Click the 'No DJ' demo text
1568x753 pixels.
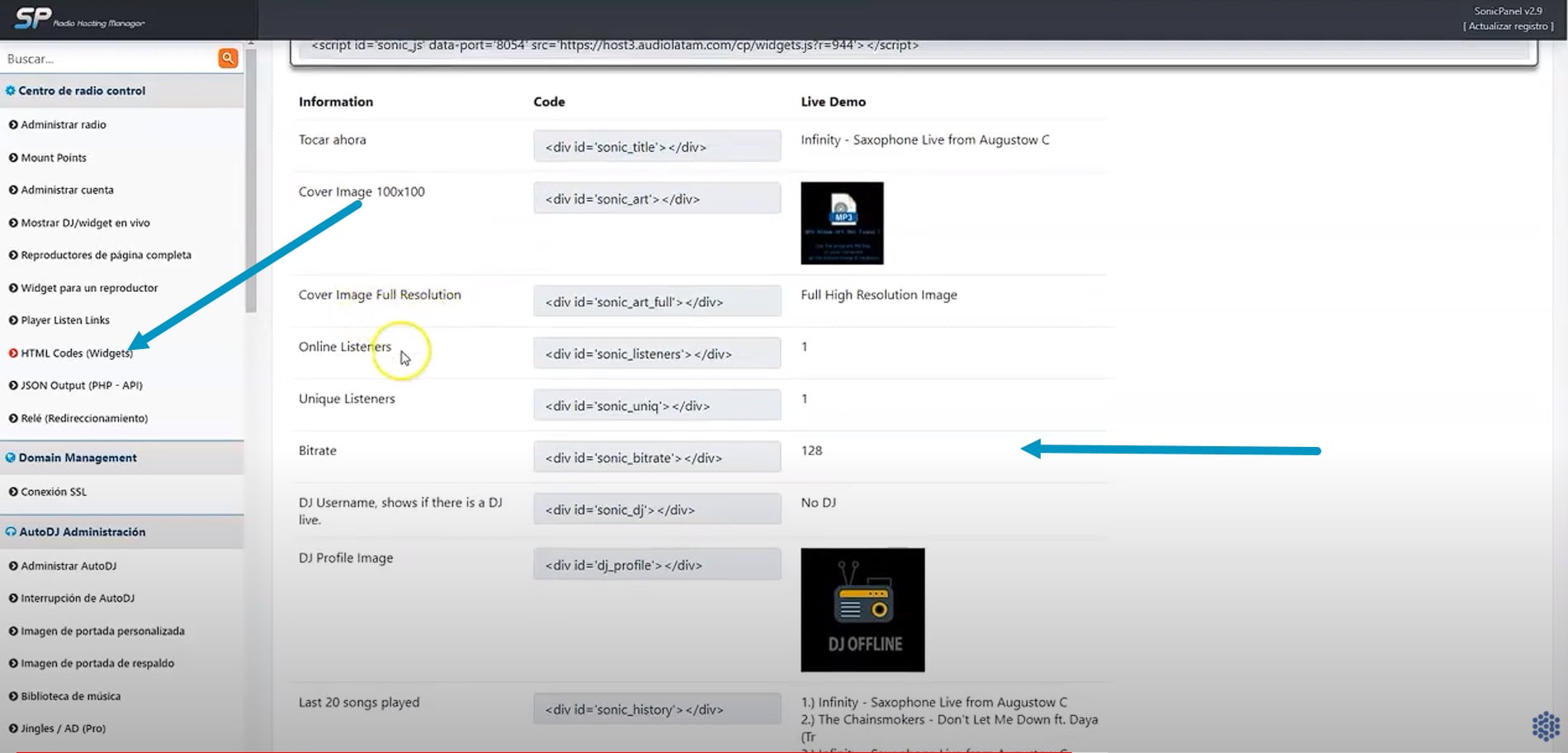818,502
